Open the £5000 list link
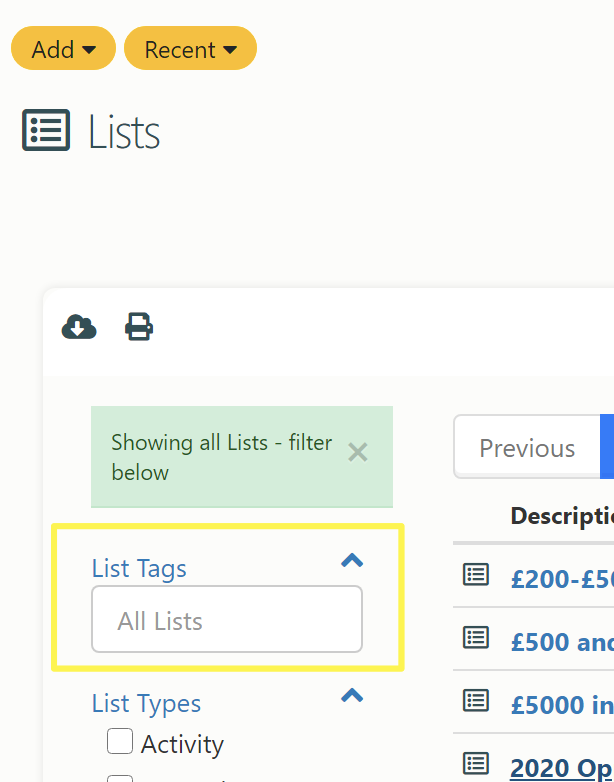614x782 pixels. point(562,704)
